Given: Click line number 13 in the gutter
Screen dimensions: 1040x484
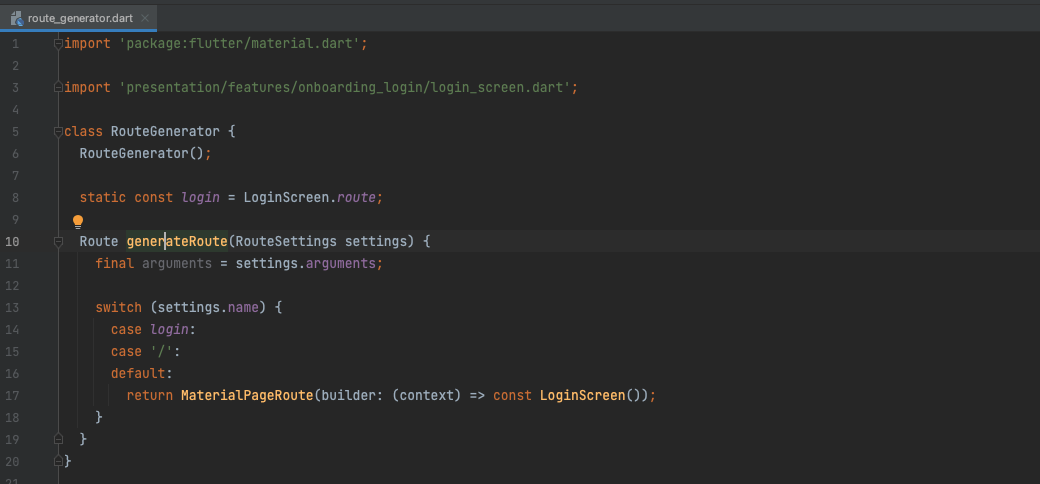Looking at the screenshot, I should [13, 308].
